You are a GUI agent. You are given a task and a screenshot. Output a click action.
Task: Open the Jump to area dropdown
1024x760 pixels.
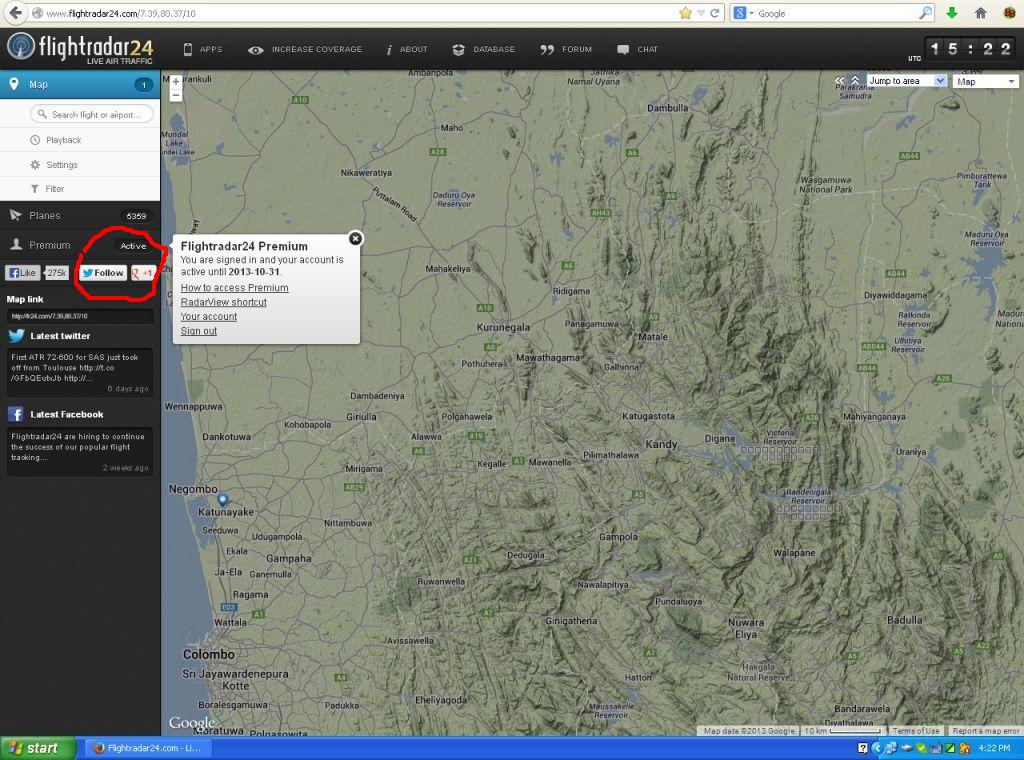tap(906, 81)
